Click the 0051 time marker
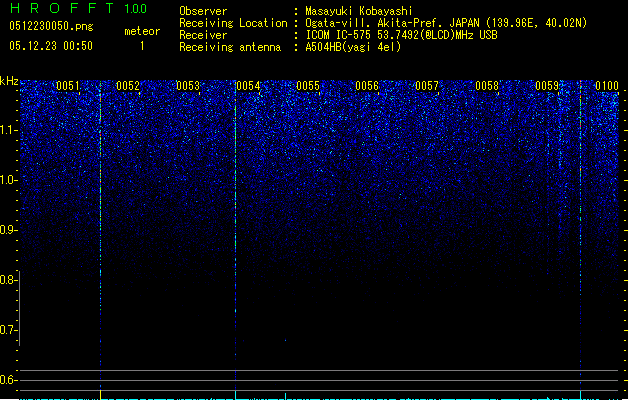 coord(68,86)
